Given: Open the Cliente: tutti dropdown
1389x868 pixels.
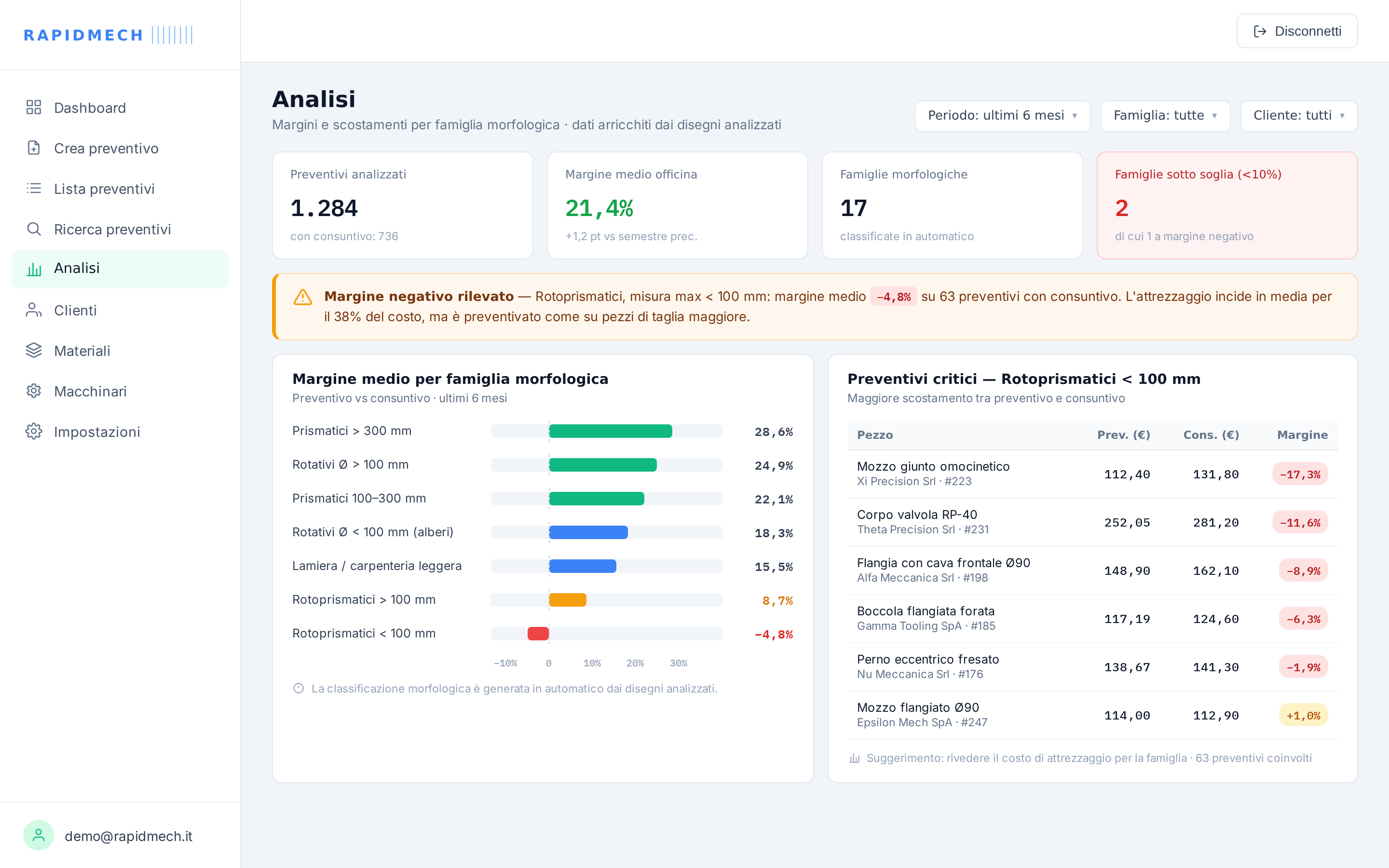Looking at the screenshot, I should [x=1299, y=116].
